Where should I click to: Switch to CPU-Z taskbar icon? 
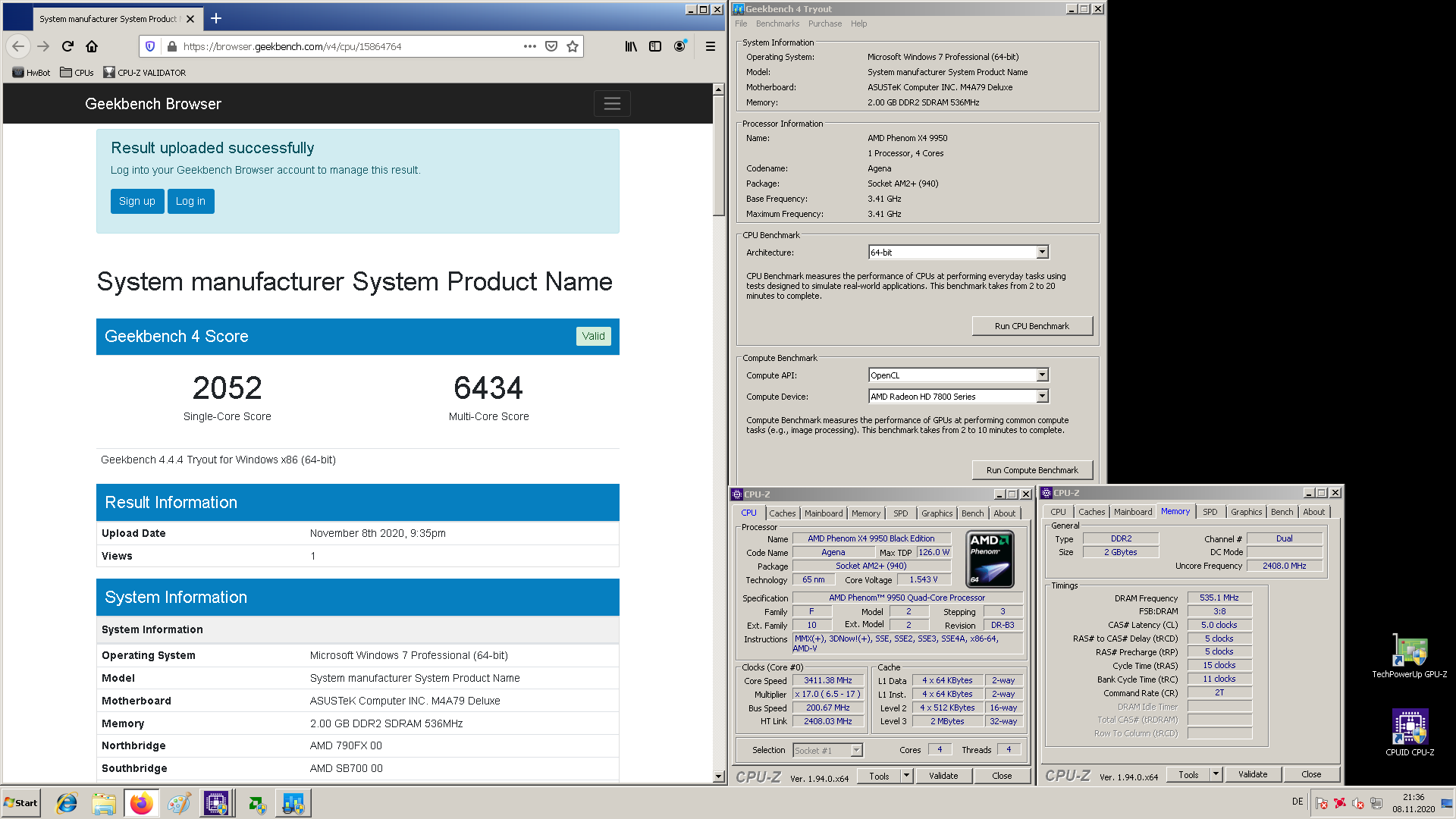coord(216,803)
